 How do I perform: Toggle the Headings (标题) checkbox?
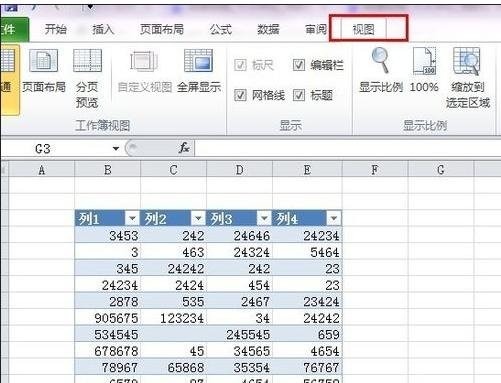[x=299, y=95]
